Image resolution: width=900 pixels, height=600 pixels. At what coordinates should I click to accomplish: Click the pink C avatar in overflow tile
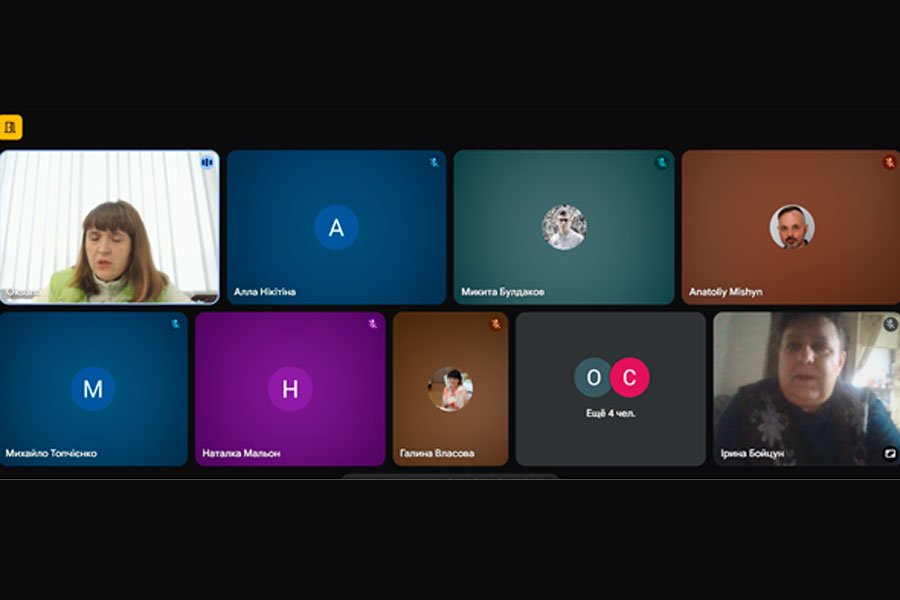click(x=630, y=377)
